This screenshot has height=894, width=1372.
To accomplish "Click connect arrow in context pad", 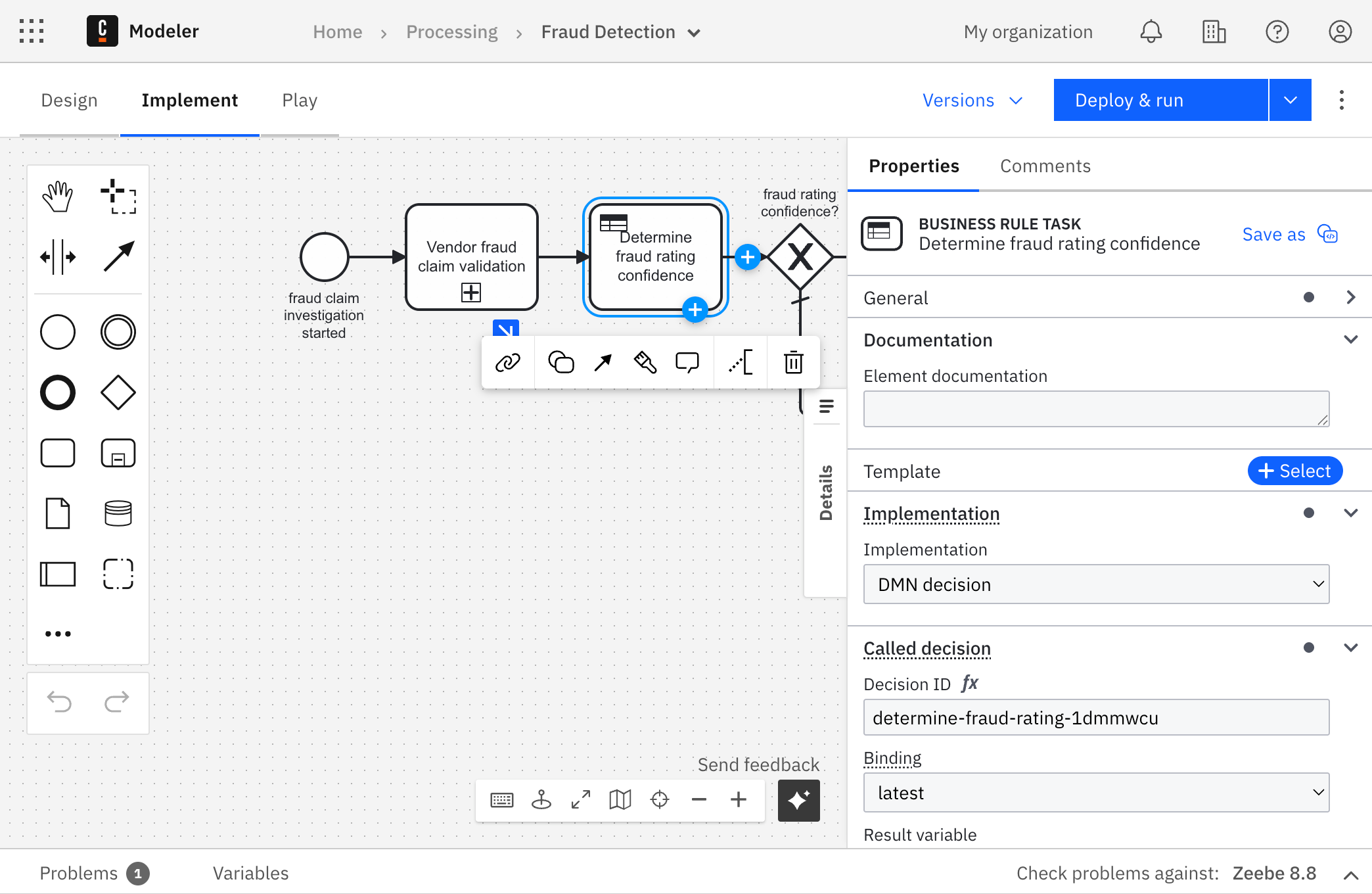I will click(x=603, y=362).
